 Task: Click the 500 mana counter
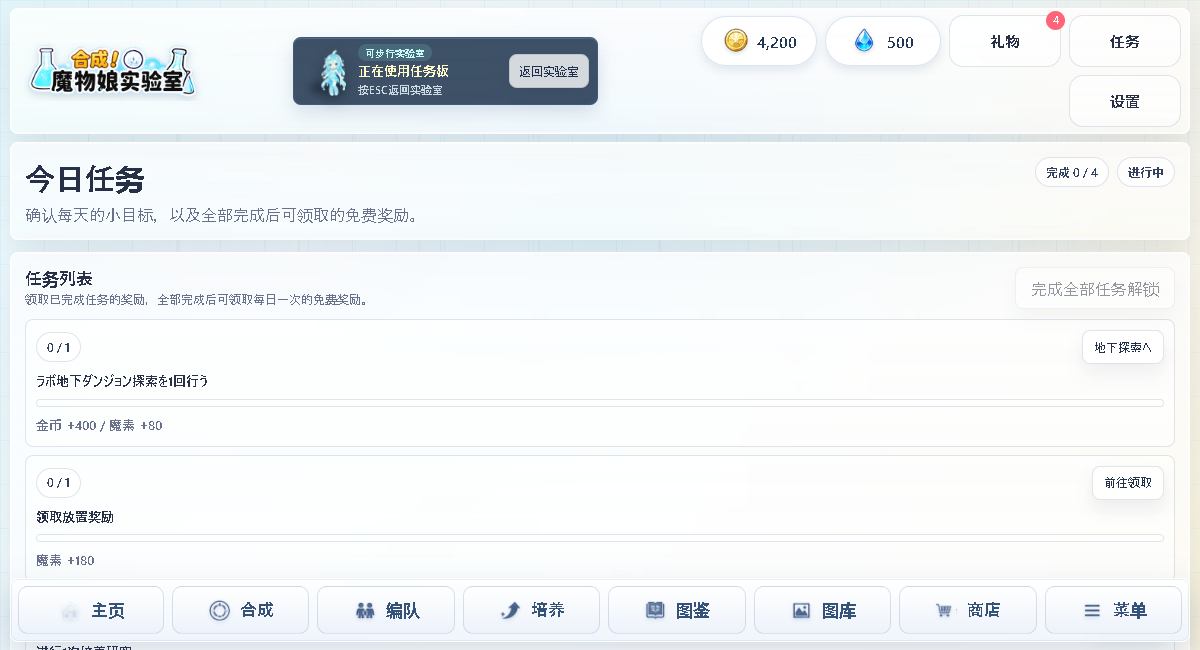coord(883,41)
